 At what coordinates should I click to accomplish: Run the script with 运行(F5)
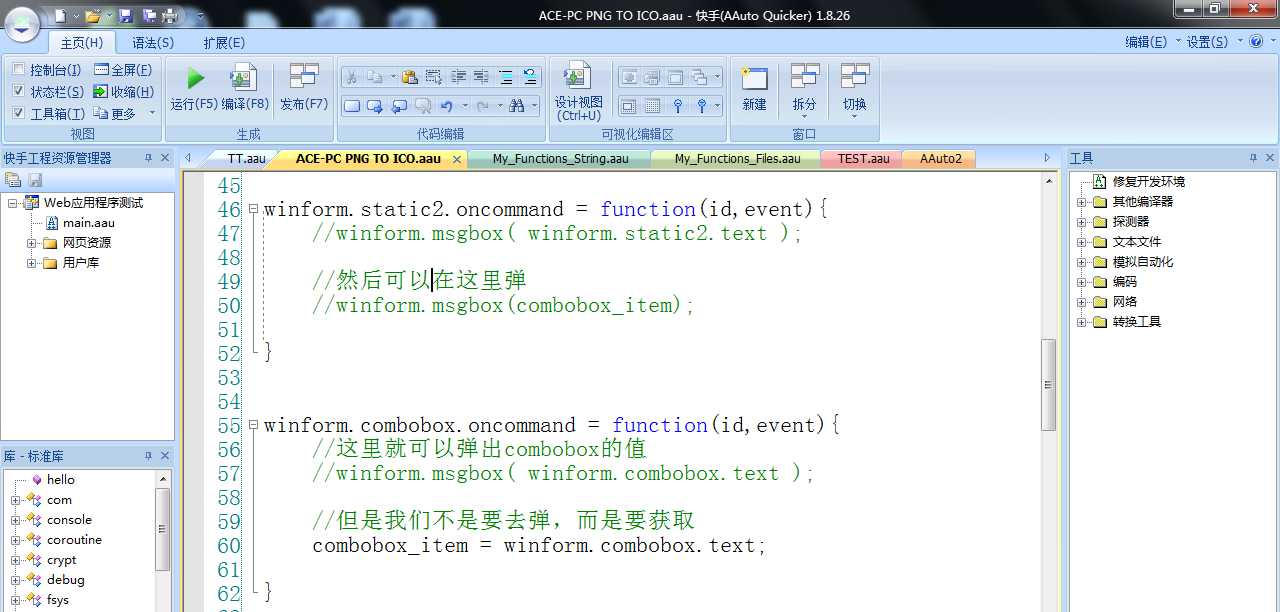[x=194, y=87]
